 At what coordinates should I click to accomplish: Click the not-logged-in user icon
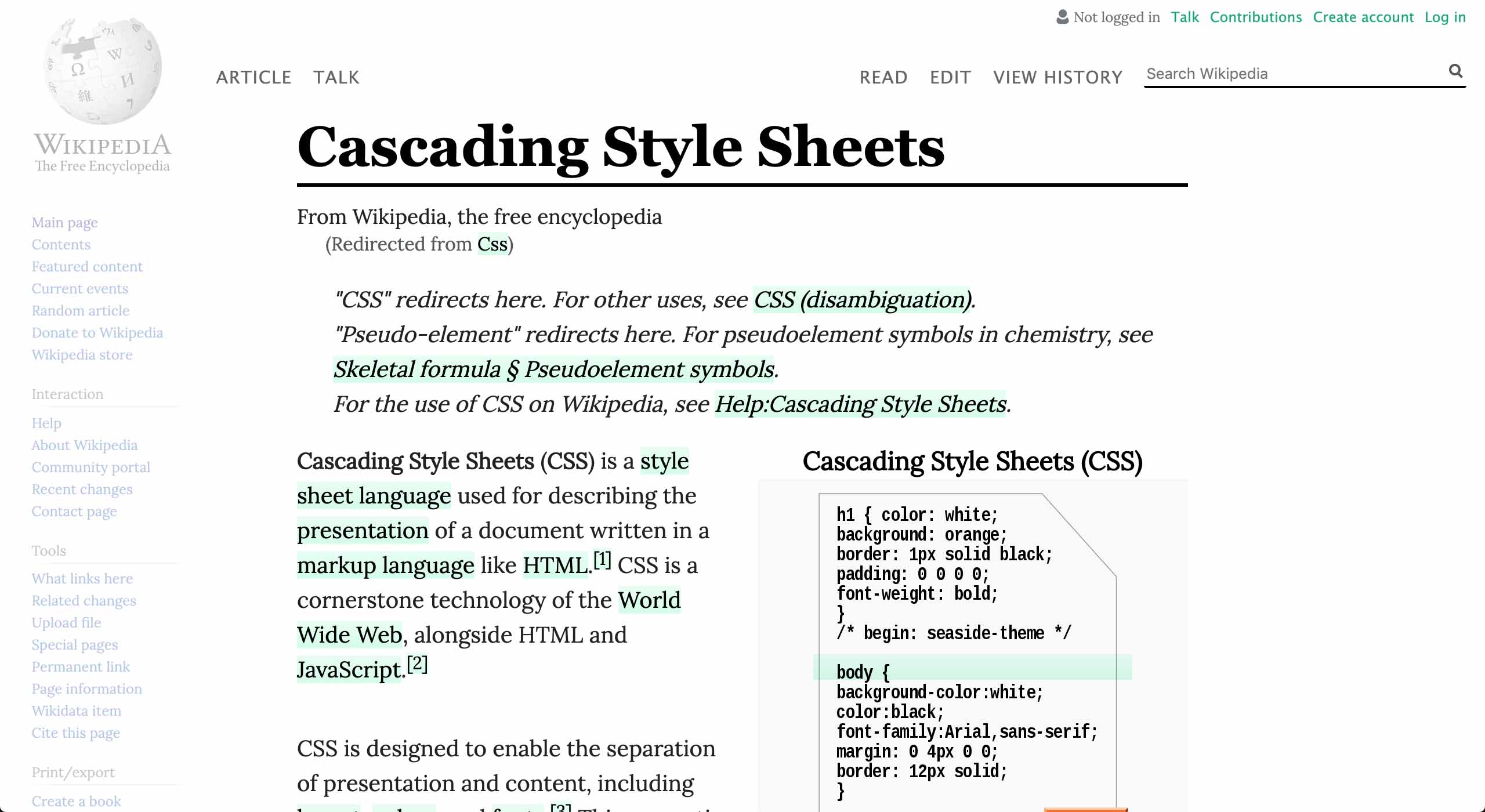click(x=1062, y=17)
